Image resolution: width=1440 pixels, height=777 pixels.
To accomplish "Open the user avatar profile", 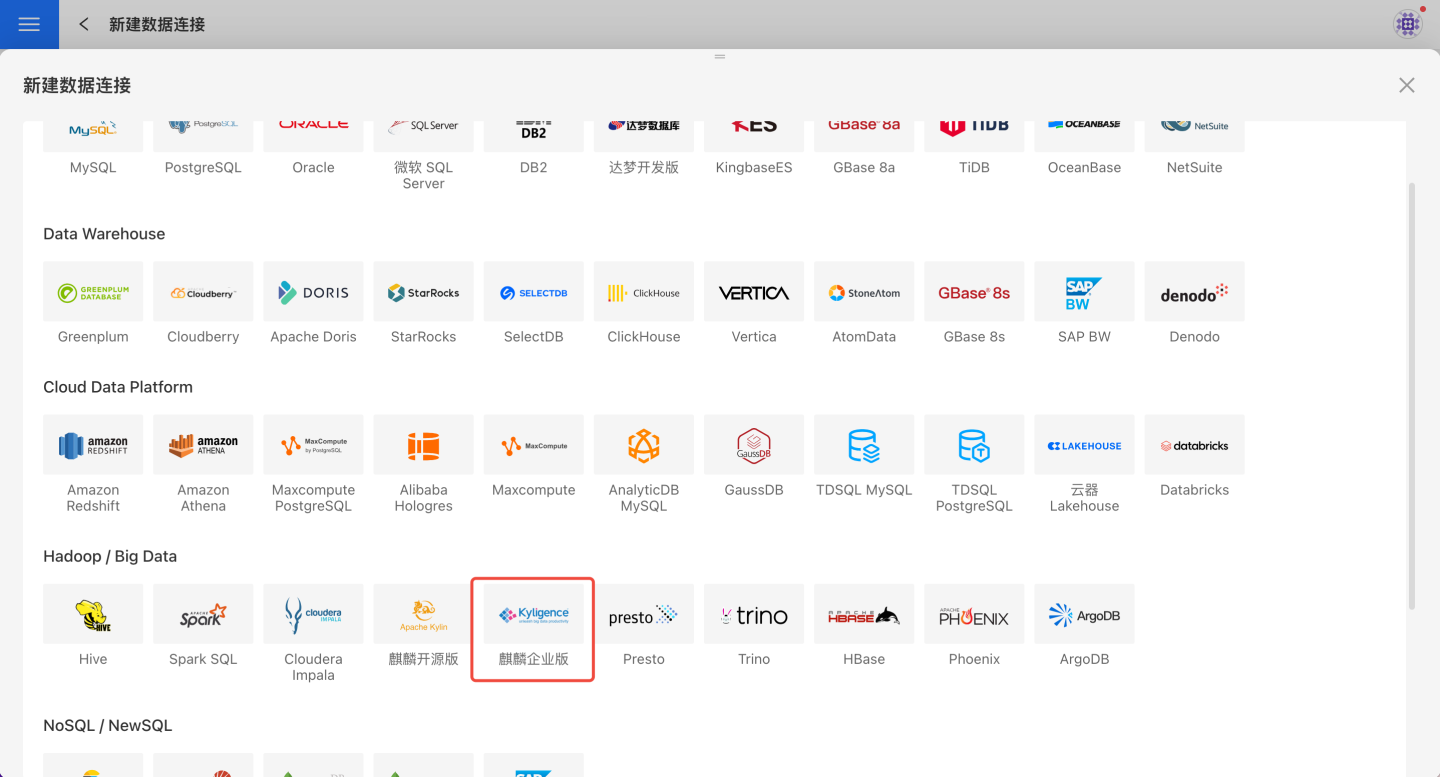I will coord(1407,24).
